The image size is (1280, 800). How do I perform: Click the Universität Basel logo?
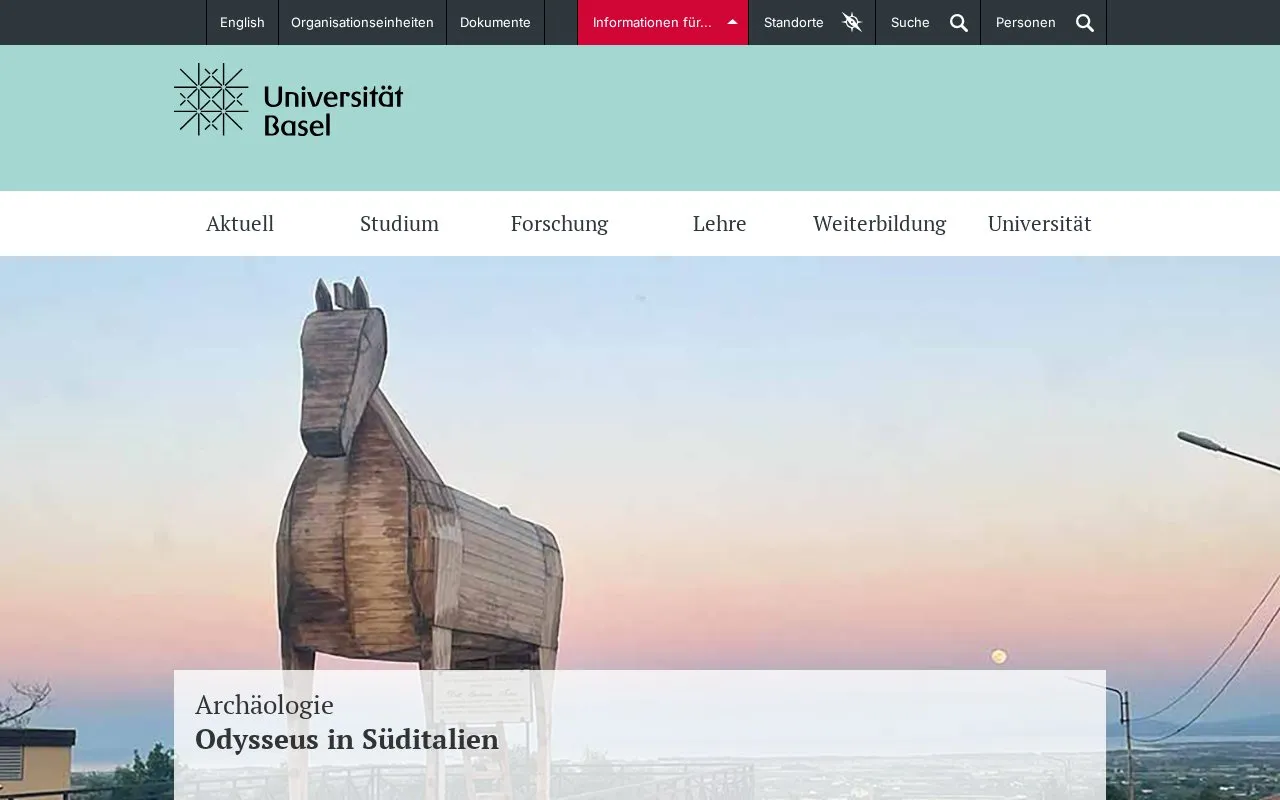(x=288, y=99)
